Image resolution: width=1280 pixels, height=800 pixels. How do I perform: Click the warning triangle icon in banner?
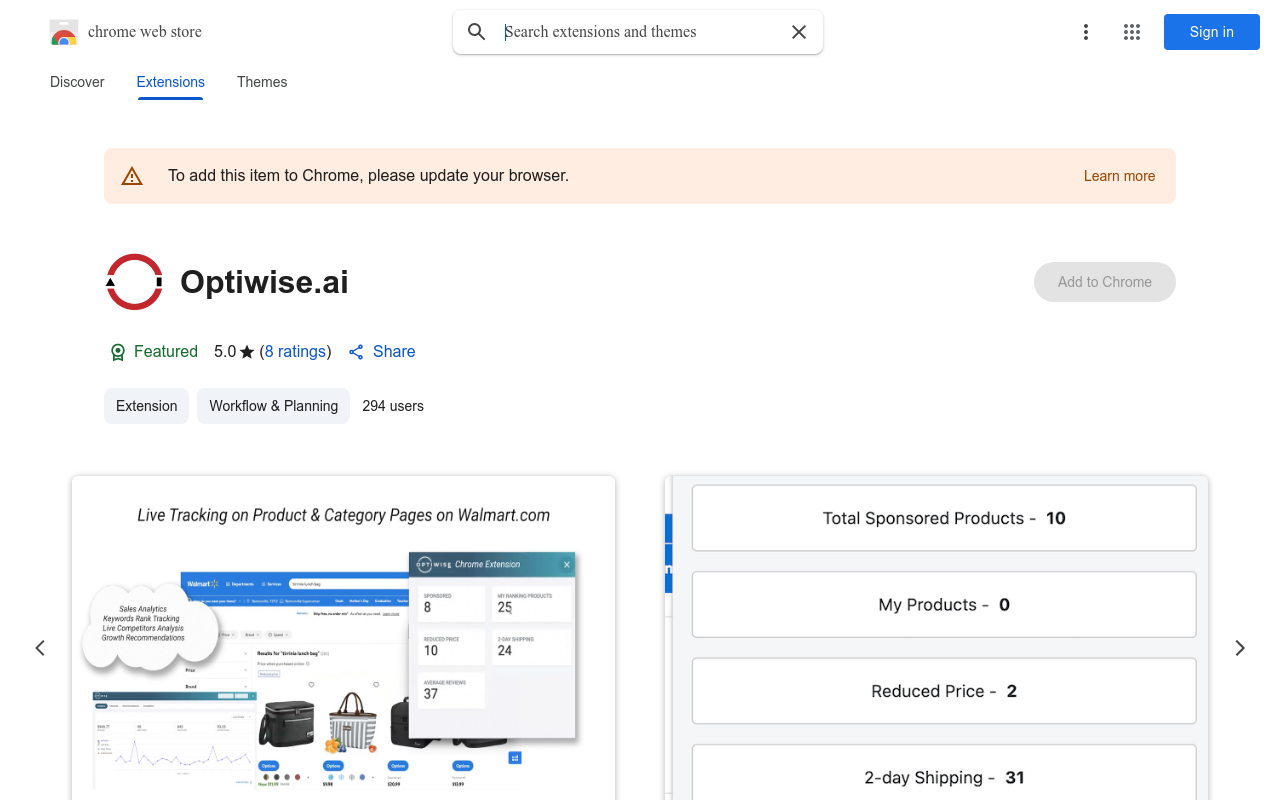tap(132, 176)
